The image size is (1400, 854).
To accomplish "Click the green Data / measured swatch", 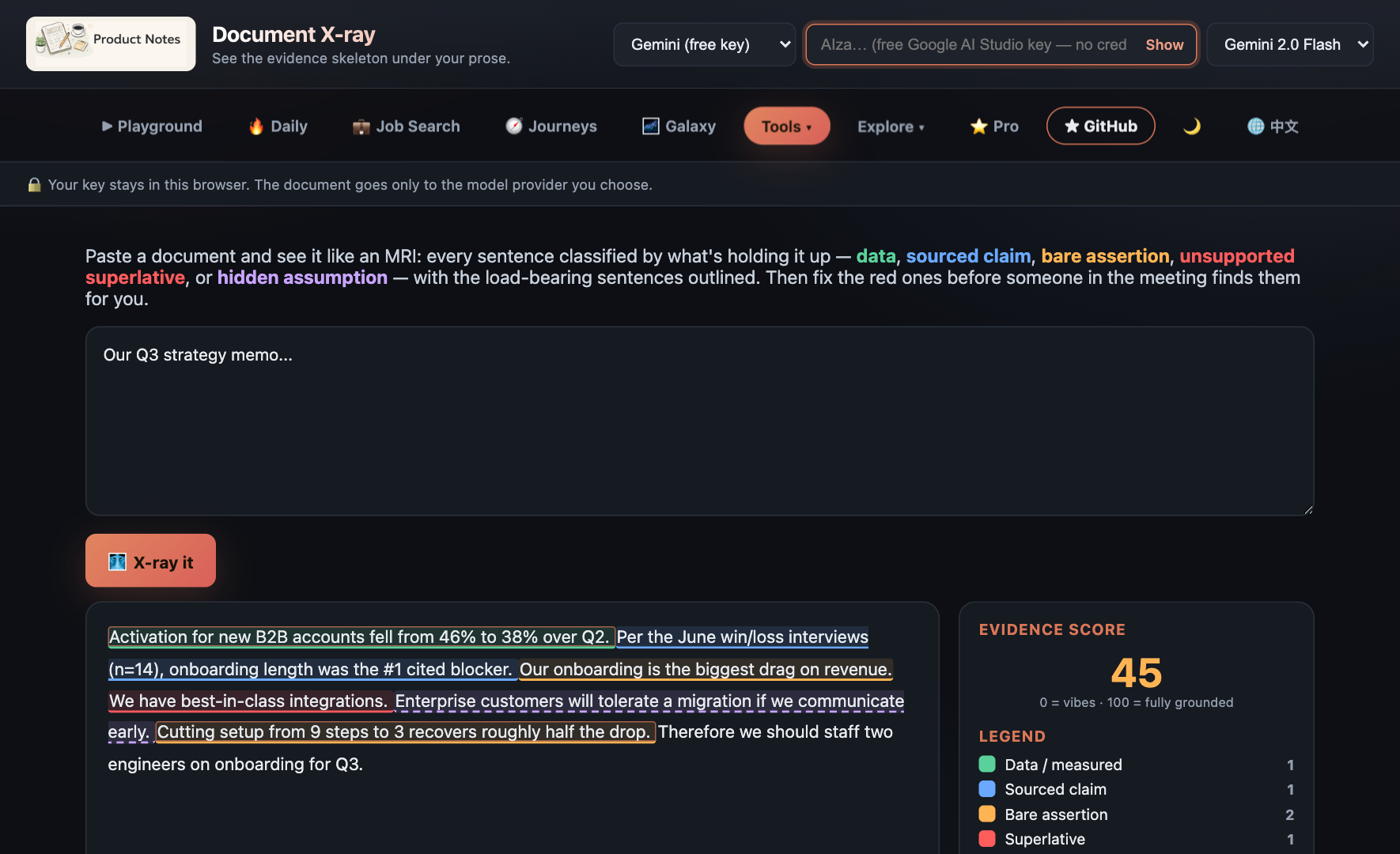I will (x=987, y=764).
